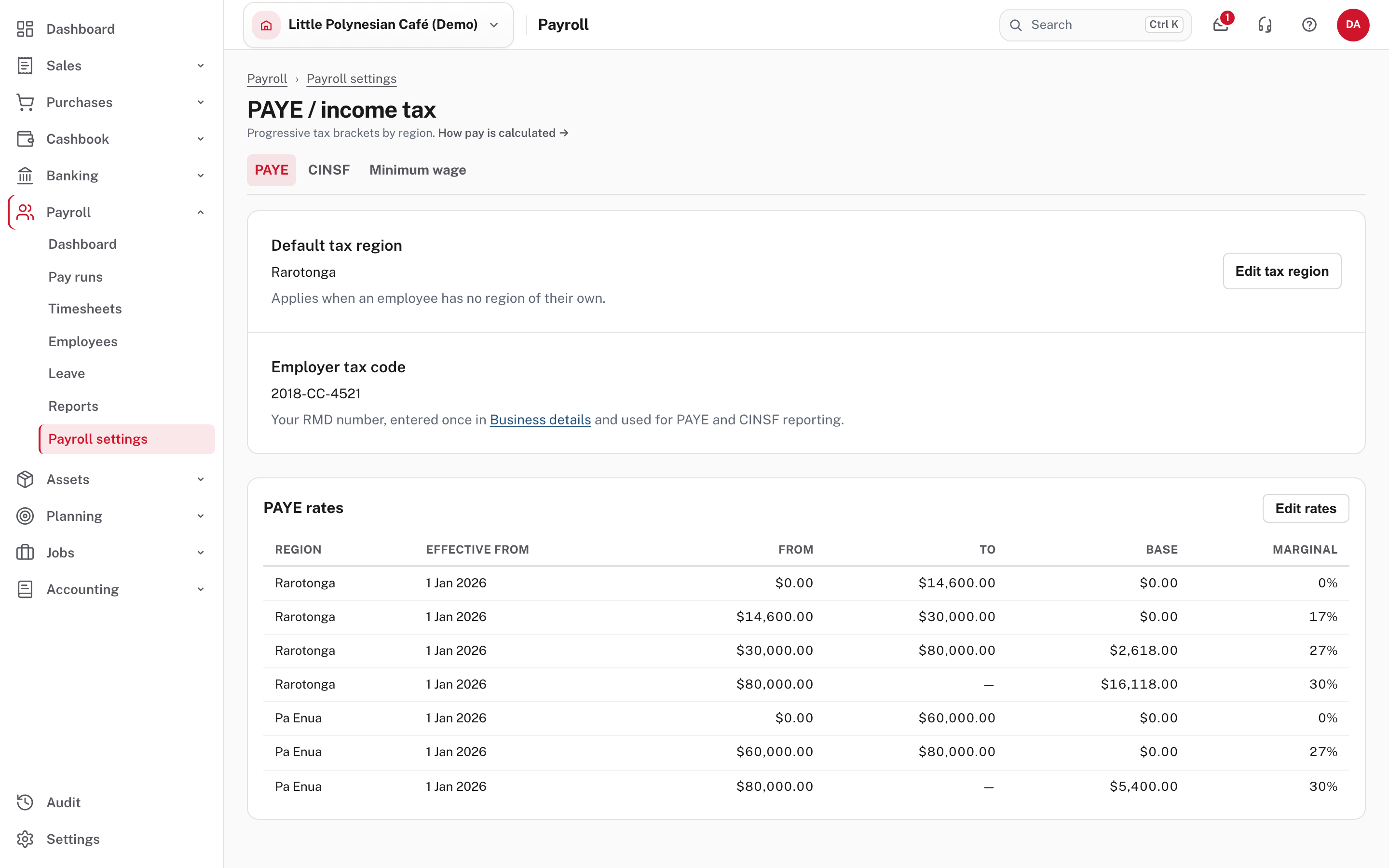1389x868 pixels.
Task: Open the notifications inbox icon
Action: tap(1221, 25)
